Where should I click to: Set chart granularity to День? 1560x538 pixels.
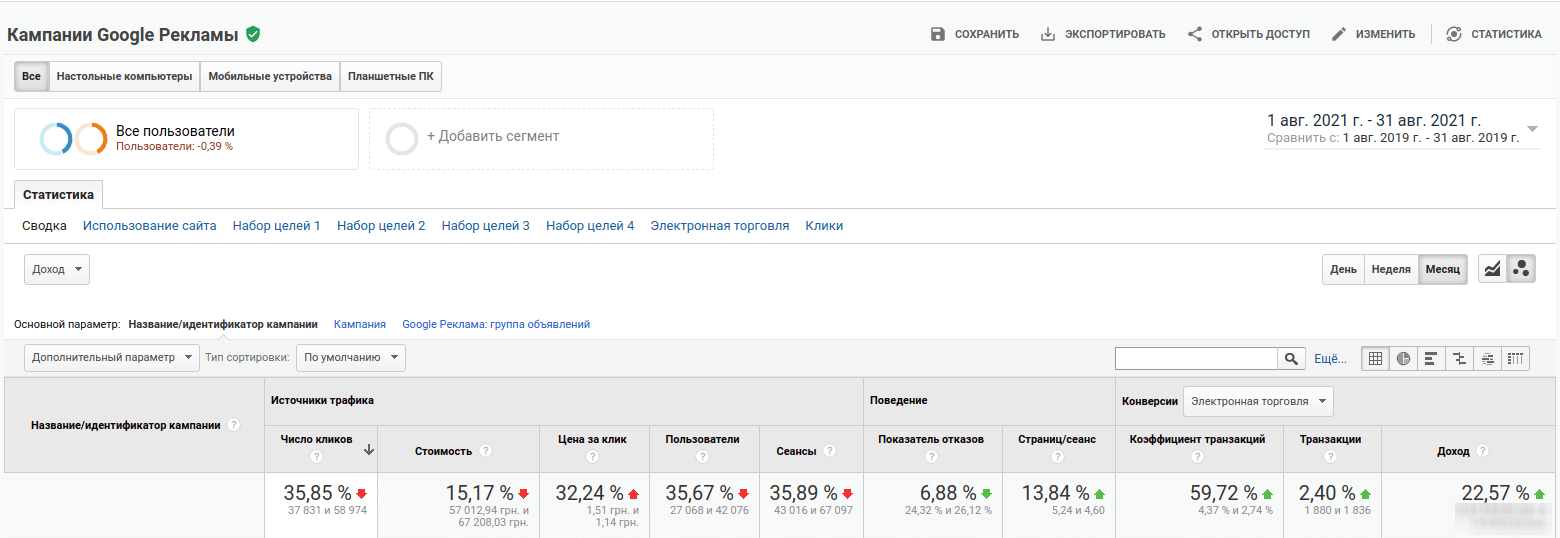pyautogui.click(x=1344, y=269)
